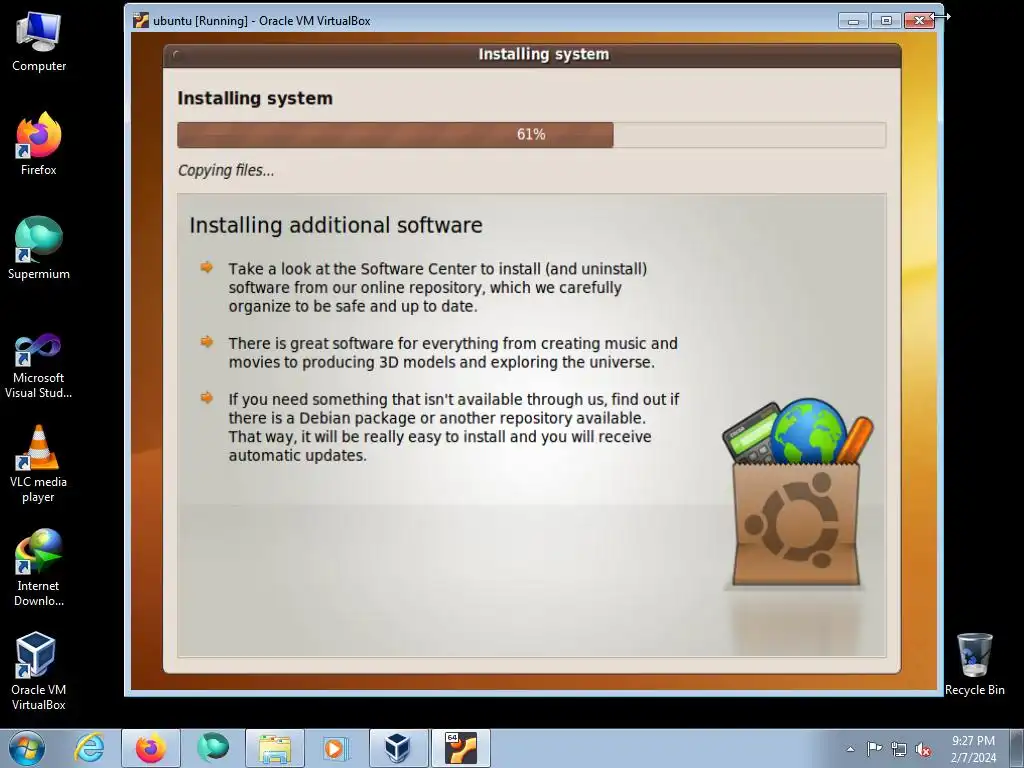Minimize the ubuntu VirtualBox window

click(x=853, y=21)
